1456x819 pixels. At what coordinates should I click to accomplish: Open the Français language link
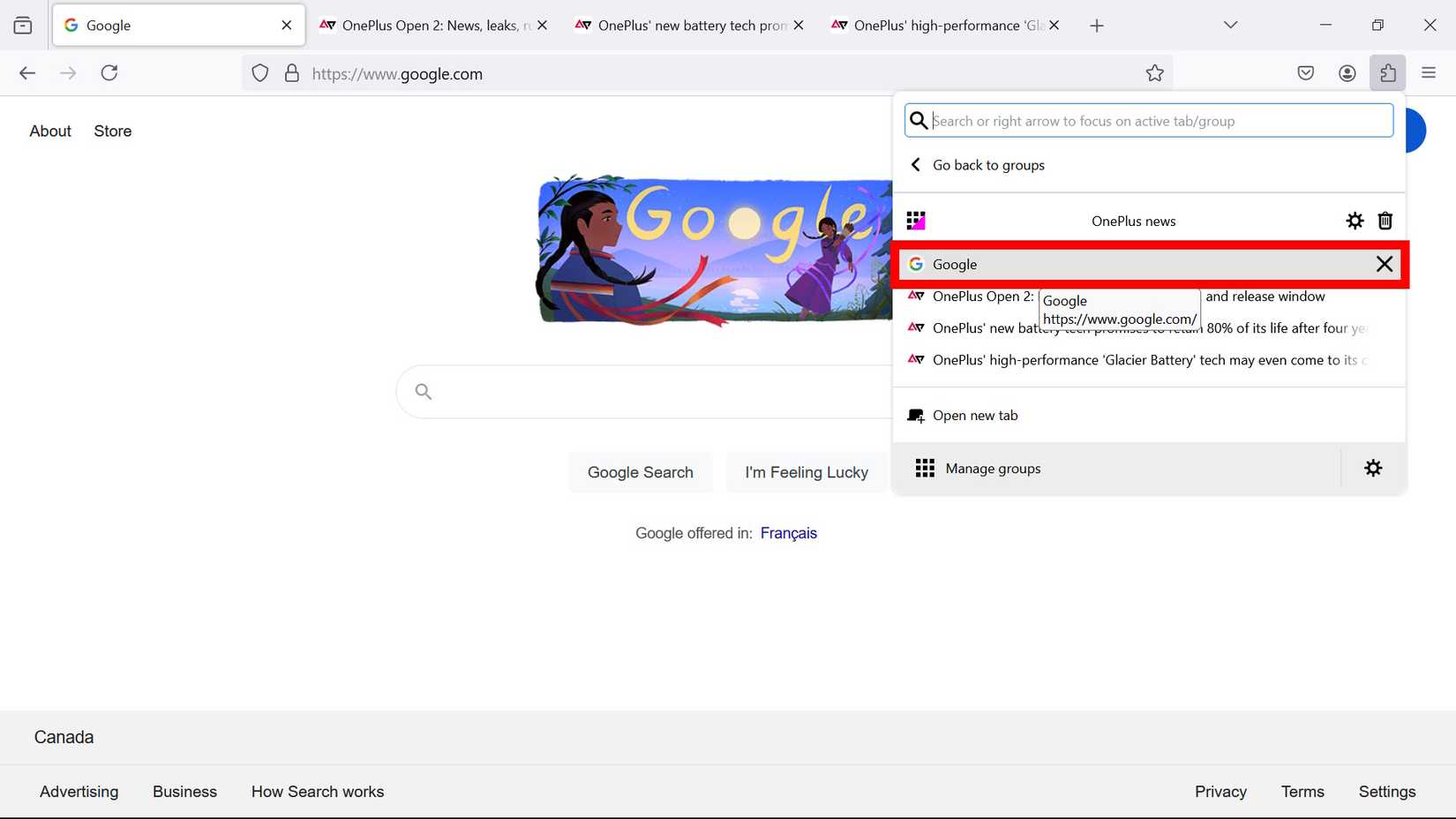pyautogui.click(x=788, y=533)
